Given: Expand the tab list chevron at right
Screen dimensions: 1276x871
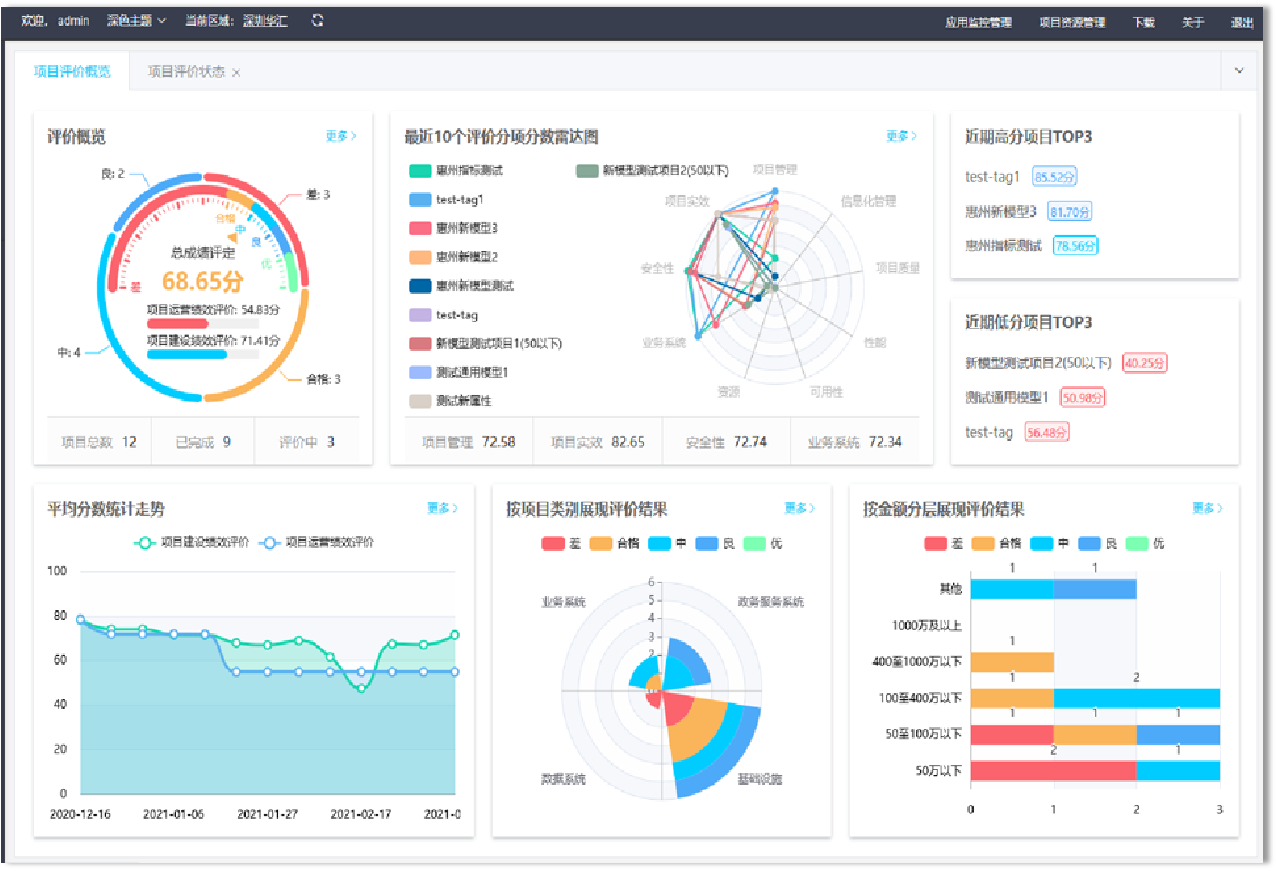Looking at the screenshot, I should click(1239, 71).
